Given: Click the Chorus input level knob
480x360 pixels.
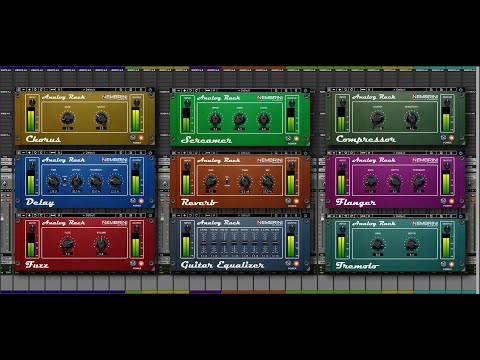Looking at the screenshot, I should pyautogui.click(x=32, y=102).
